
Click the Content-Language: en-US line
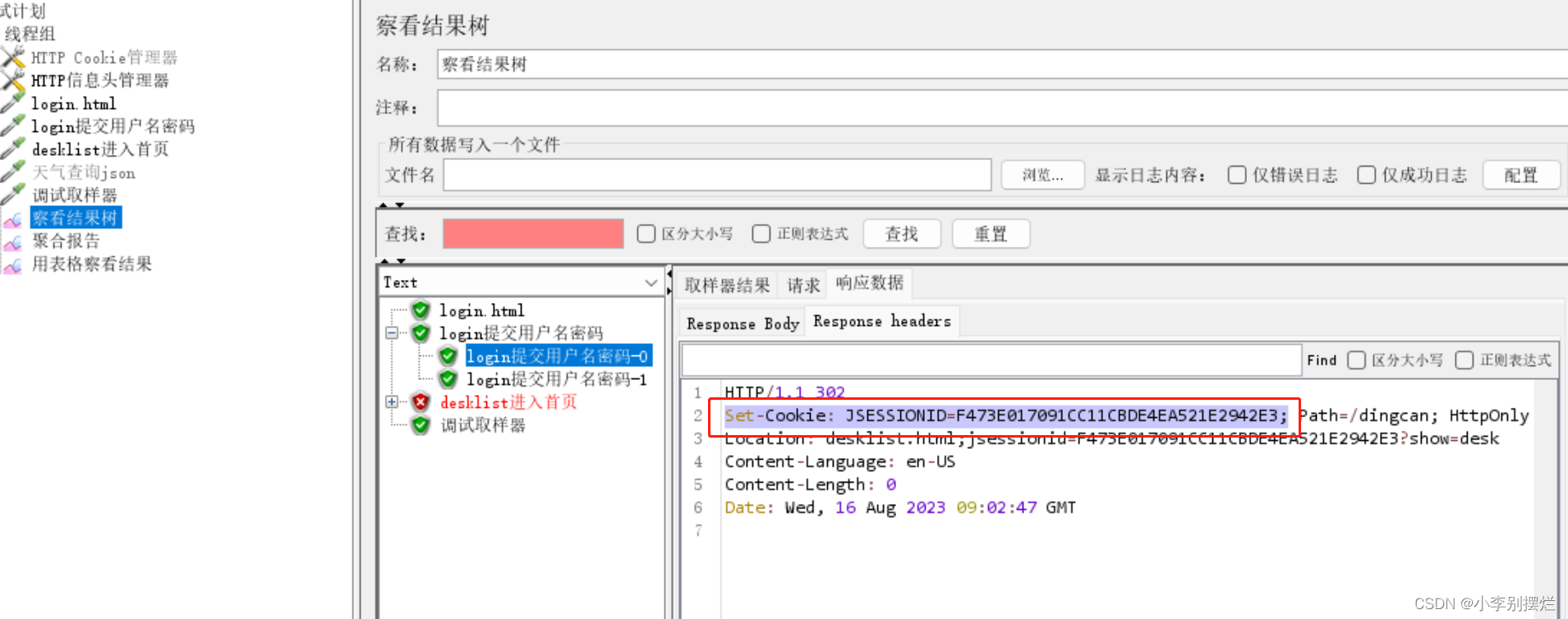(839, 461)
